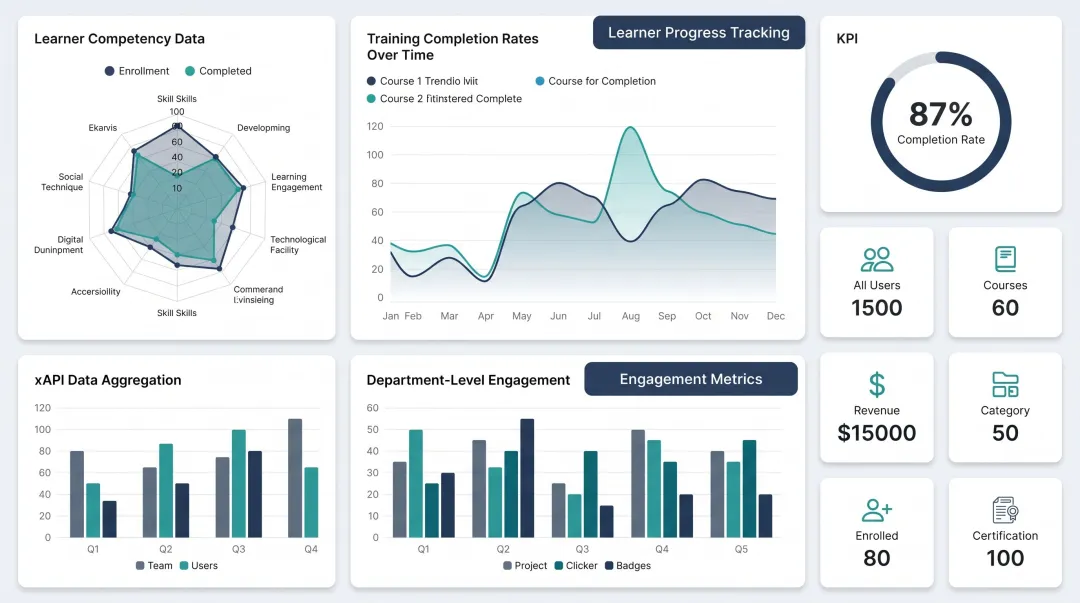Click the "$15000" Revenue value
Viewport: 1080px width, 603px height.
(877, 433)
